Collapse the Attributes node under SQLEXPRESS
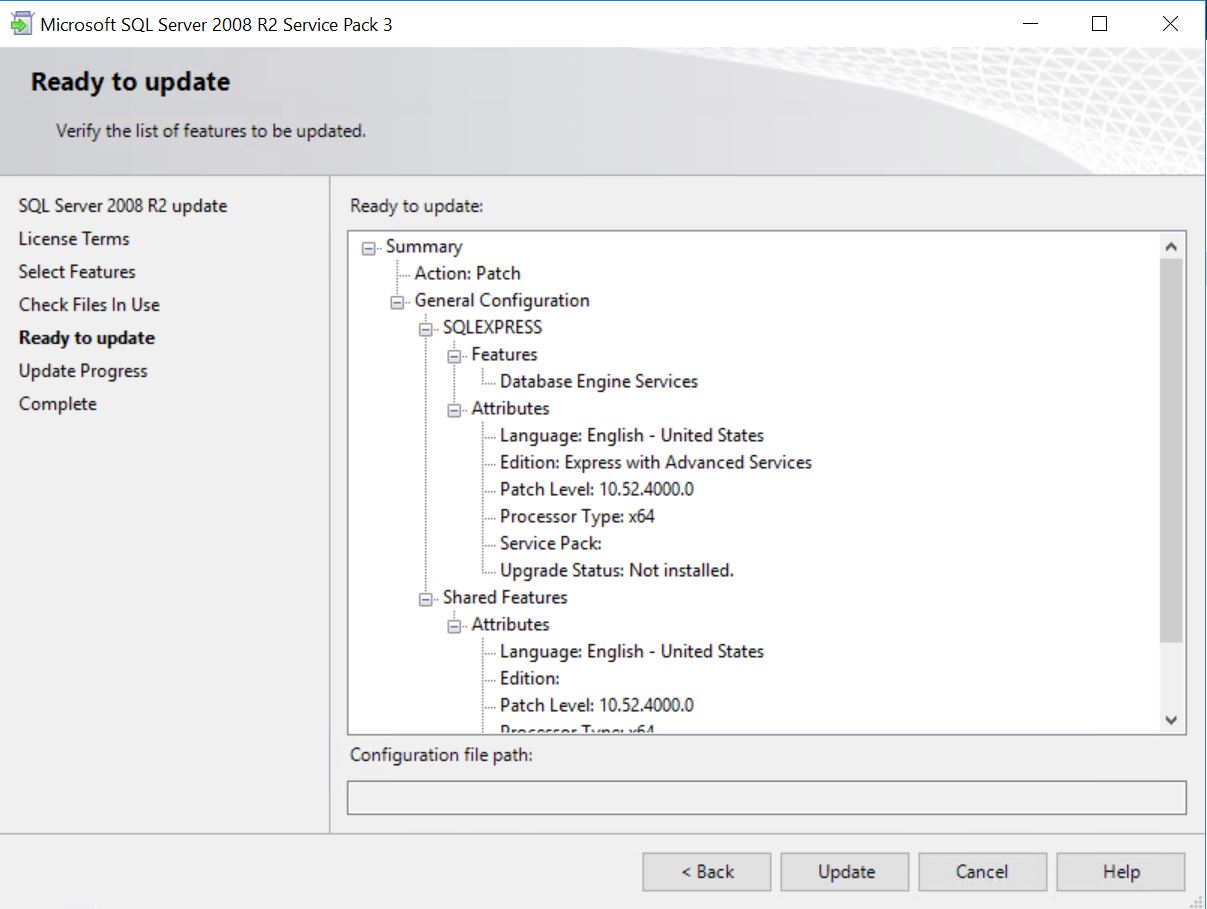This screenshot has height=909, width=1207. [455, 409]
